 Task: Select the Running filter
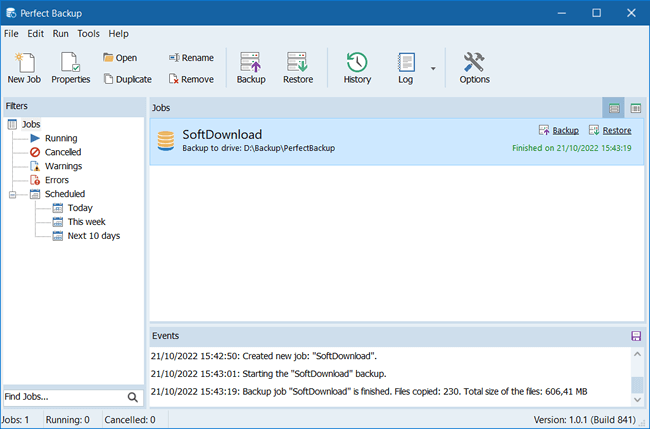[x=60, y=138]
